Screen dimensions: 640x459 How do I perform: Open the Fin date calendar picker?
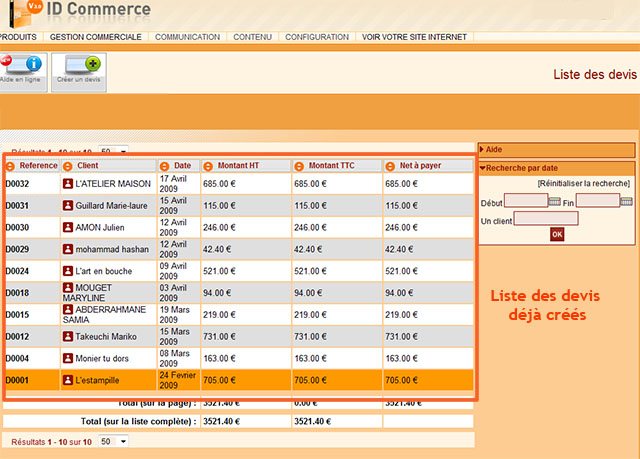627,201
